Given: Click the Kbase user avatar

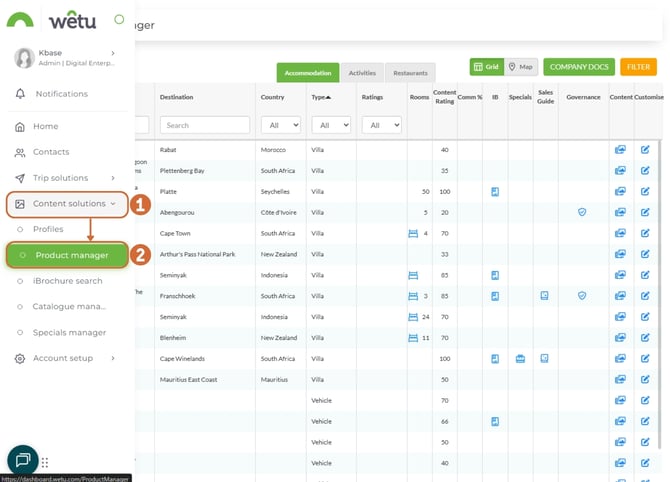Looking at the screenshot, I should [x=24, y=58].
